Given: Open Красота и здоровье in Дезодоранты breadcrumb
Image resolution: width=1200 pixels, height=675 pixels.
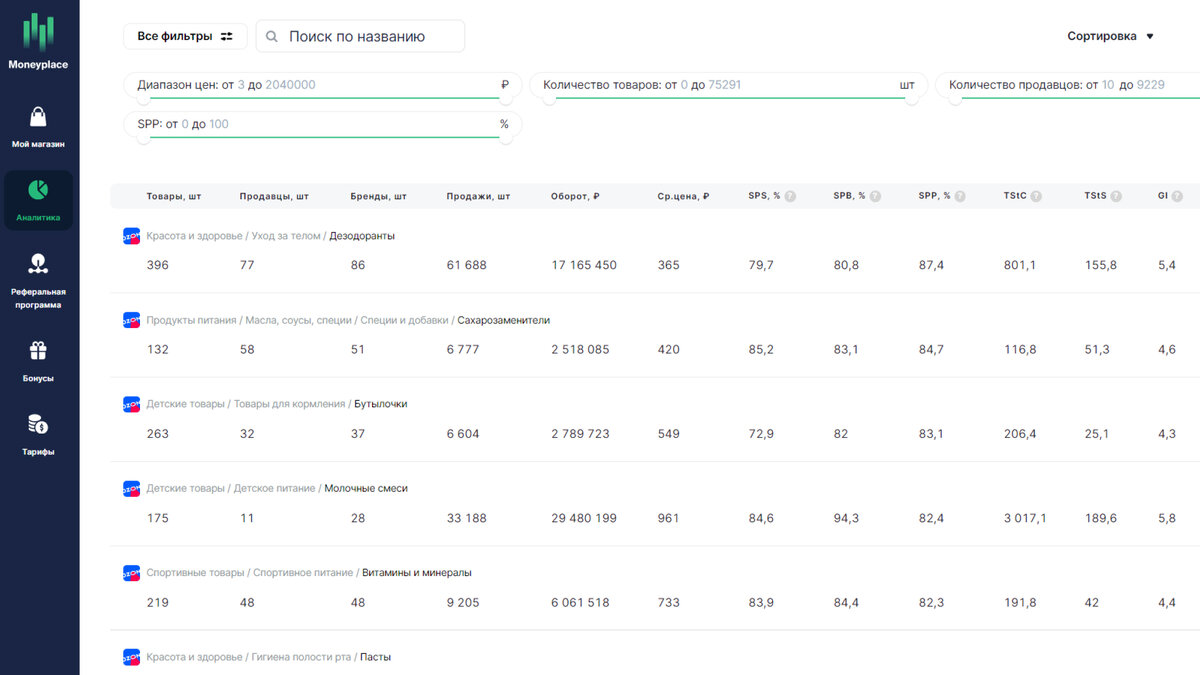Looking at the screenshot, I should 194,236.
